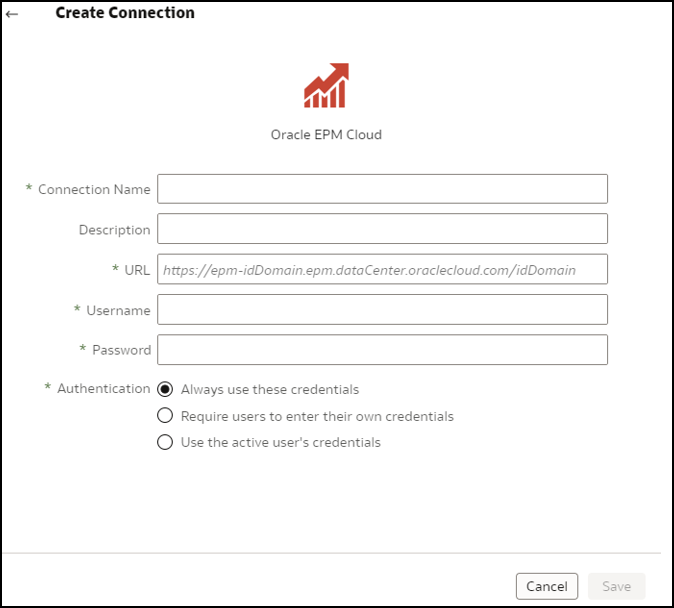Focus the Connection Name text field
Viewport: 674px width, 608px height.
pos(382,189)
